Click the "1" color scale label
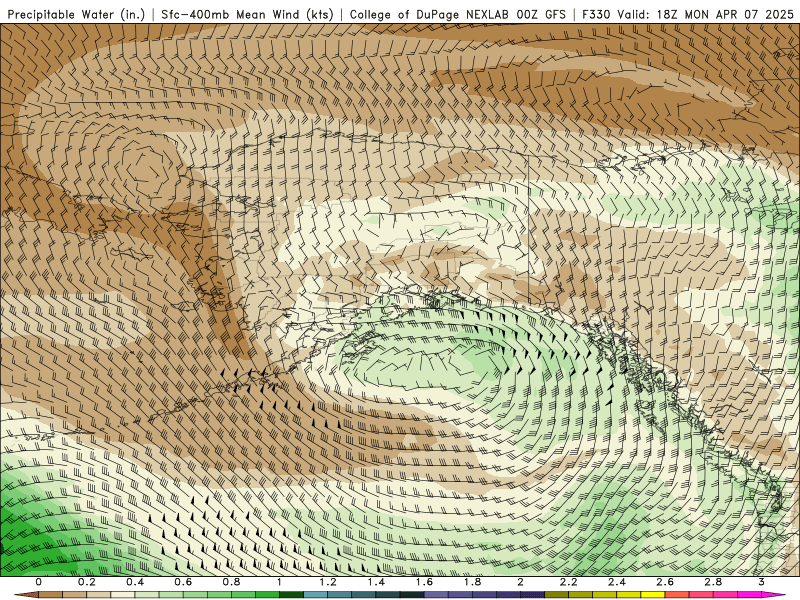This screenshot has width=800, height=600. pos(280,582)
